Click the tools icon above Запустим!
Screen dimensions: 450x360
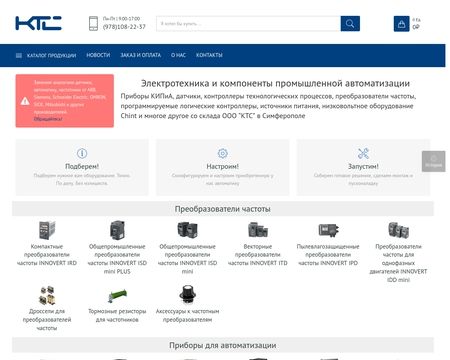[x=363, y=153]
